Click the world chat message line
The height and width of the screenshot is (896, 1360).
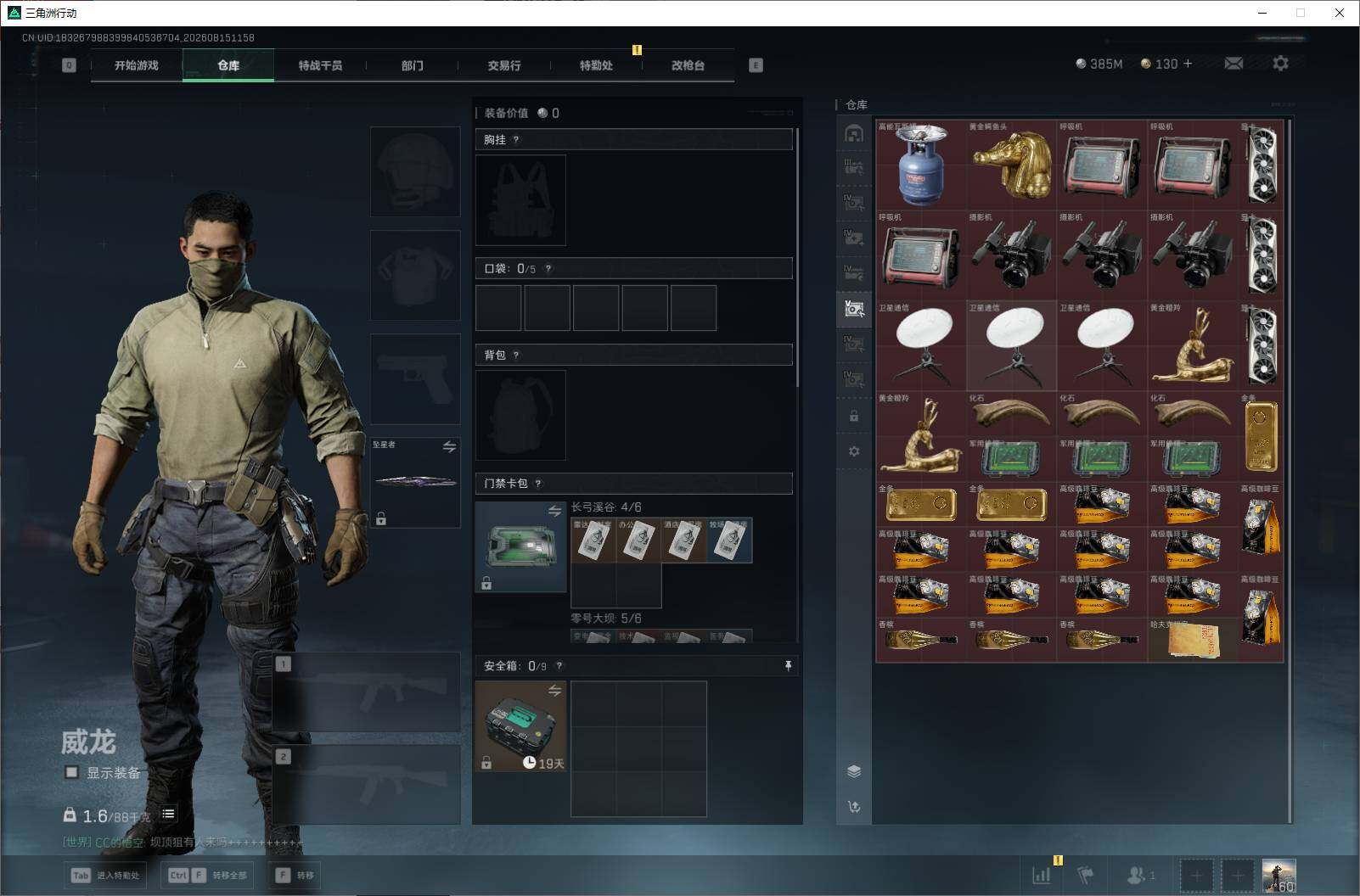click(x=183, y=843)
